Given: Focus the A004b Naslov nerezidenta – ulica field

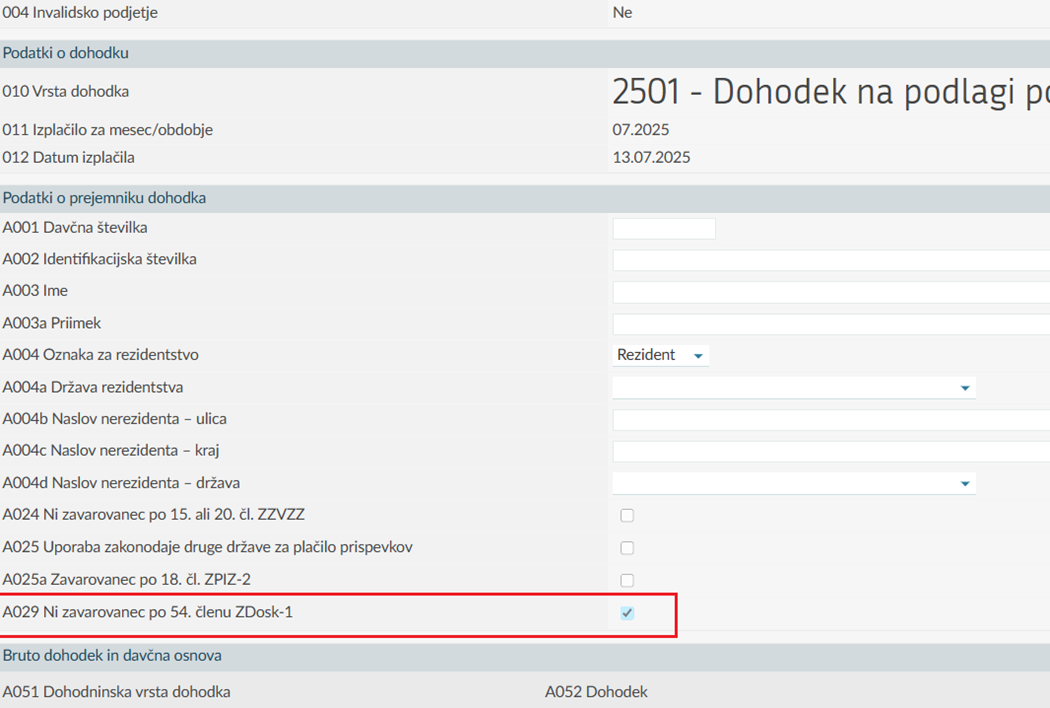Looking at the screenshot, I should click(x=831, y=420).
